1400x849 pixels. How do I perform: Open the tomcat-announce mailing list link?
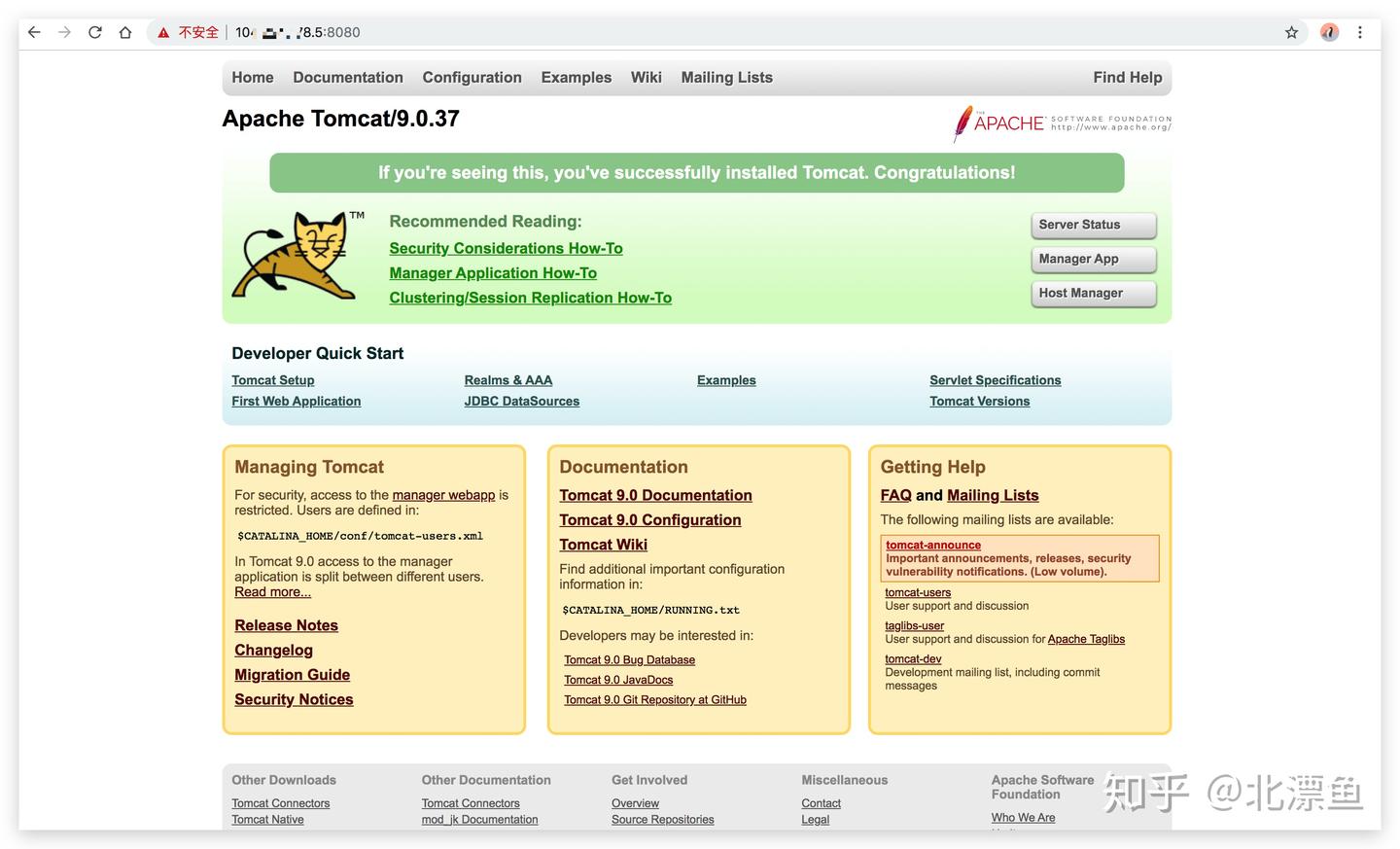point(933,546)
